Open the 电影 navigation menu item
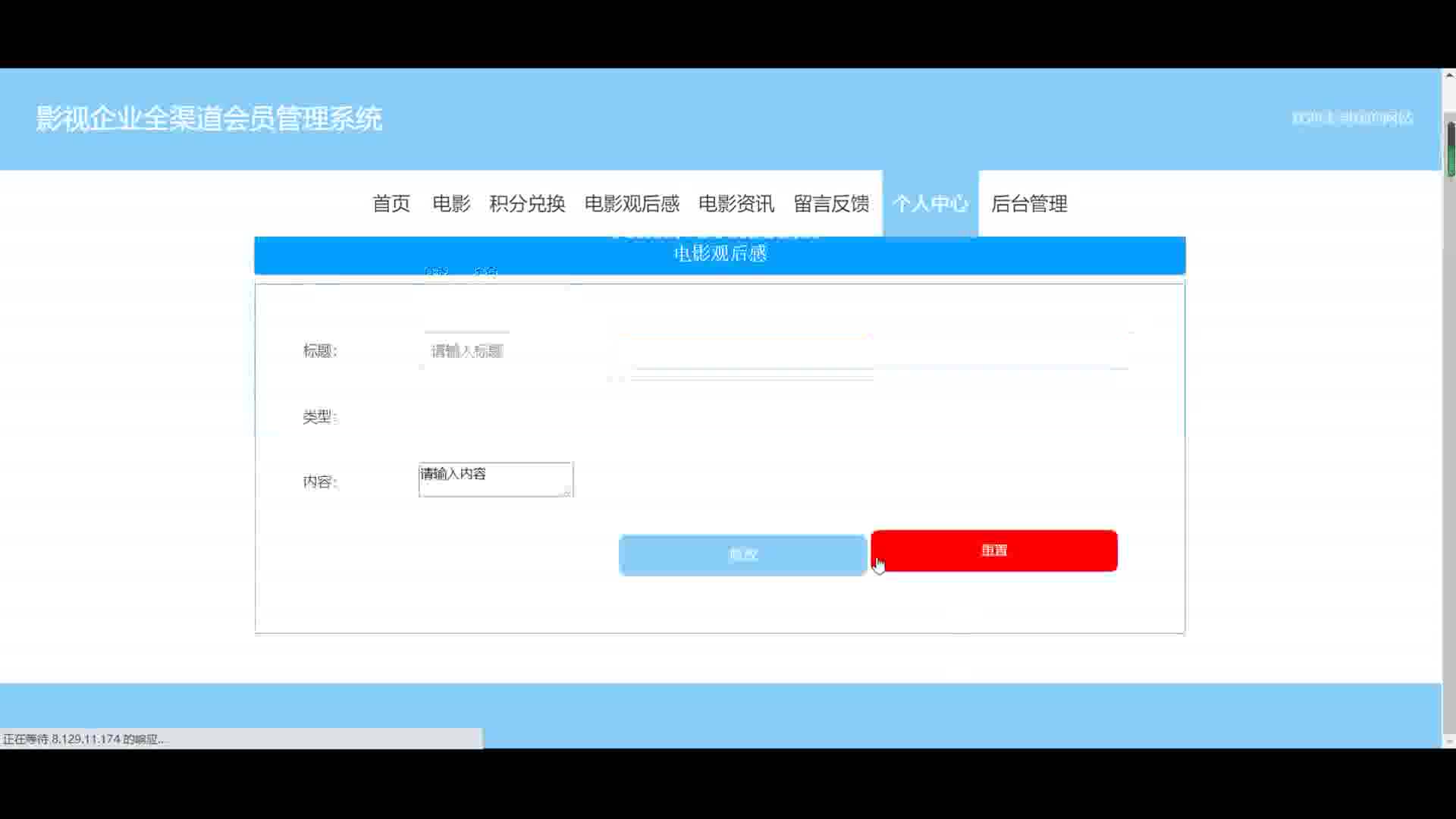The image size is (1456, 819). [451, 203]
